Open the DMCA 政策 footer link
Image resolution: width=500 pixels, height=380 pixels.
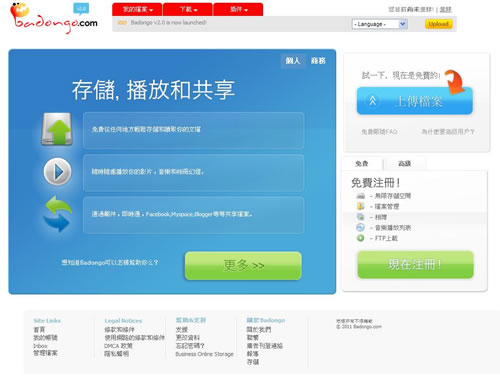click(118, 346)
